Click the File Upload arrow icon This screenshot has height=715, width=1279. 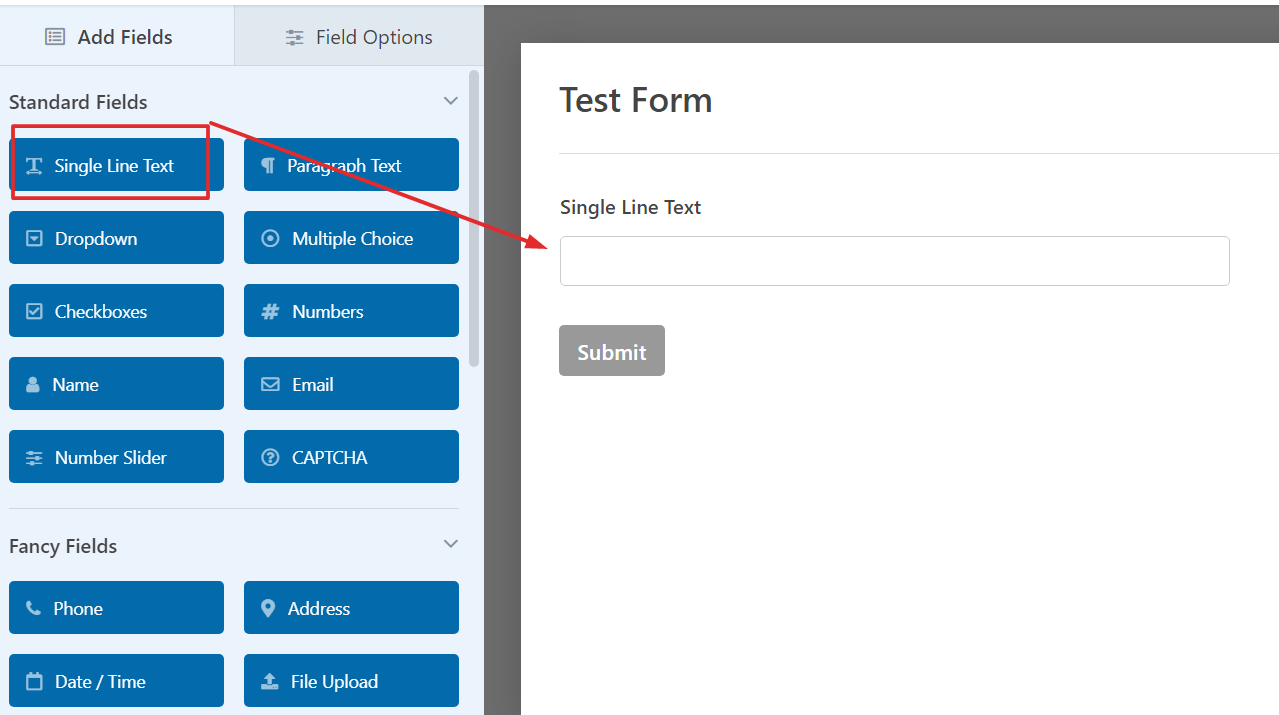(x=268, y=680)
